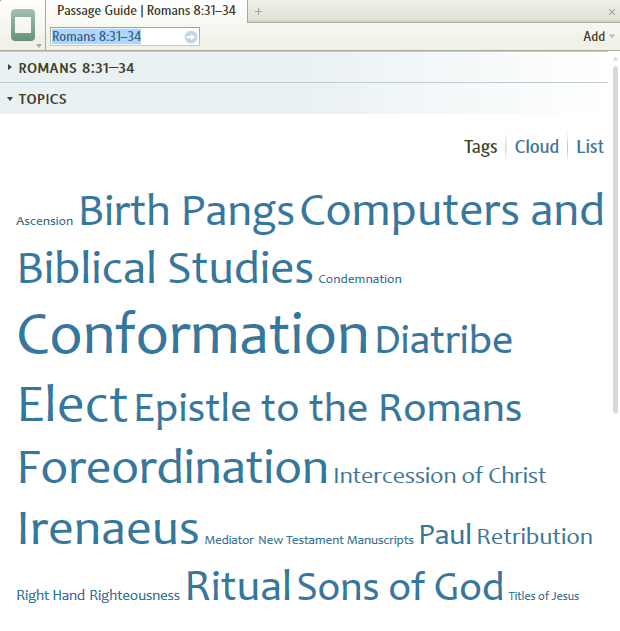Open New Testament Manuscripts topic

point(336,540)
